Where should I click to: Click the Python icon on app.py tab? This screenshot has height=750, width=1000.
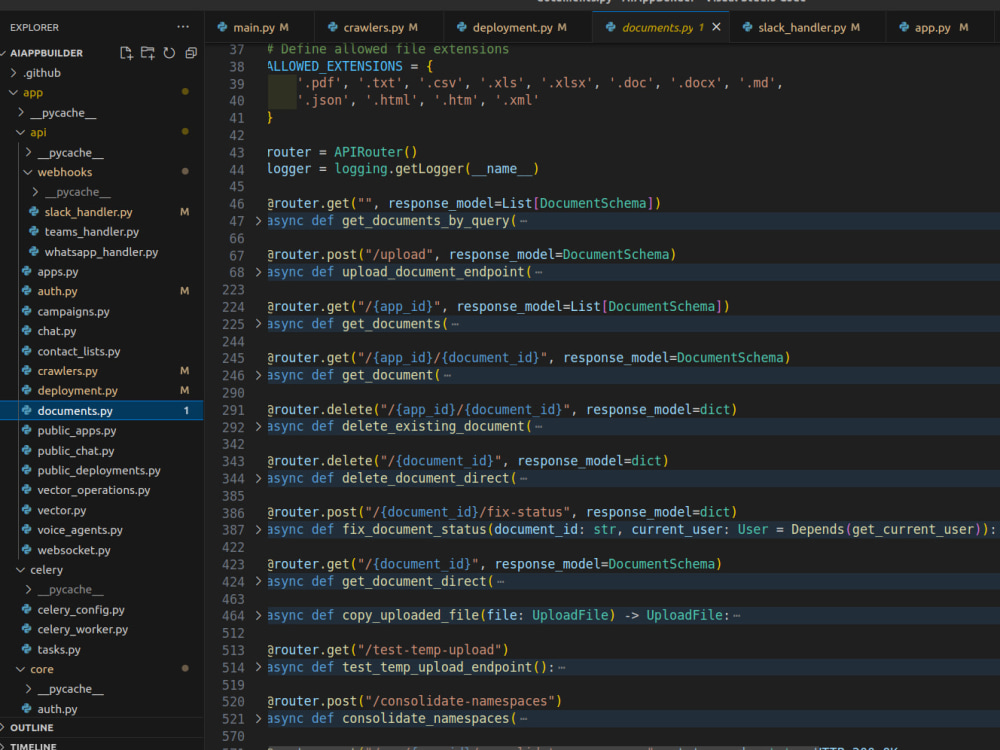coord(904,27)
